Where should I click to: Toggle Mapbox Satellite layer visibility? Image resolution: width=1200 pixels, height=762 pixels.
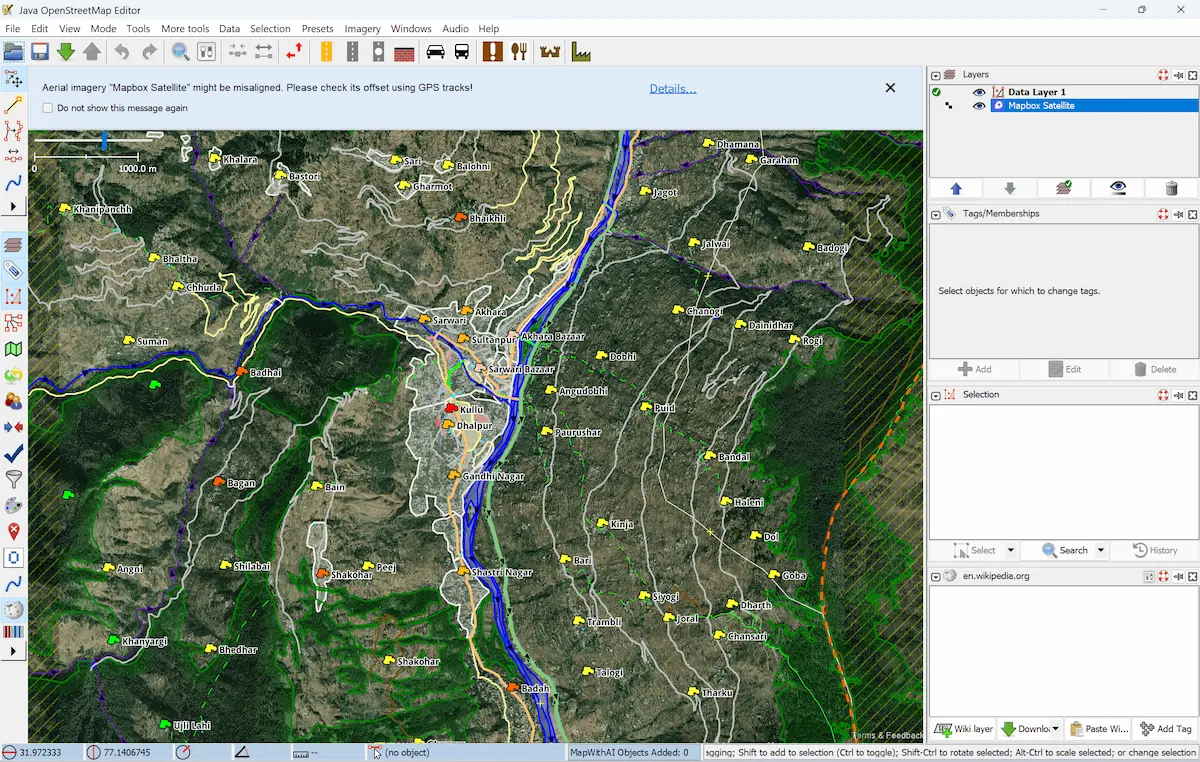tap(979, 105)
